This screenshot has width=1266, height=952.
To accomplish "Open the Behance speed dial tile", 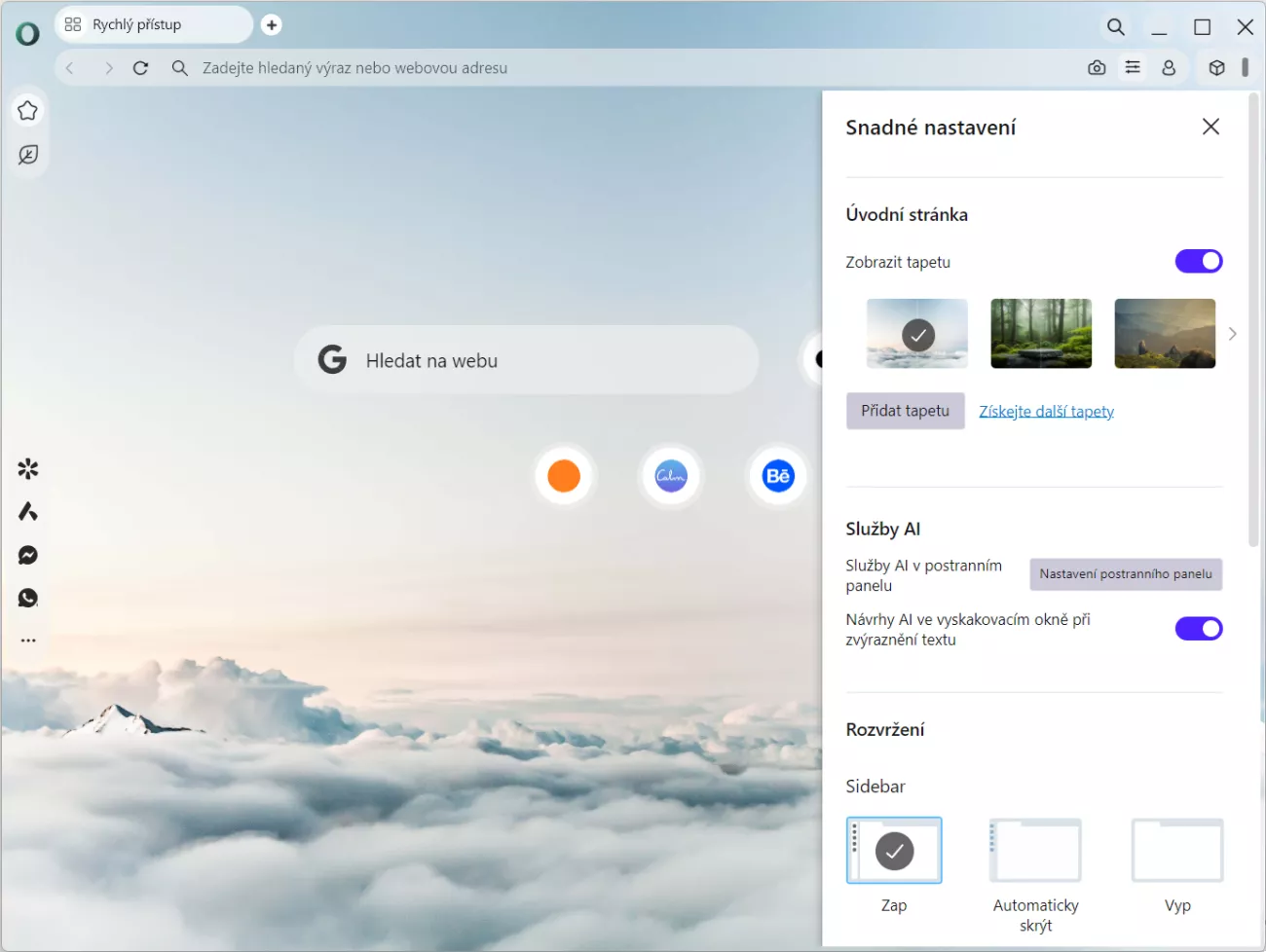I will pos(777,476).
